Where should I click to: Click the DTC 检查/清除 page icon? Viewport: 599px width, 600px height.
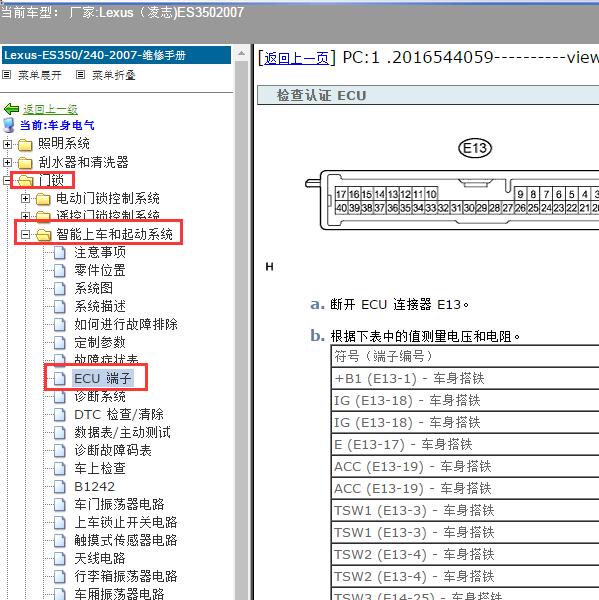pyautogui.click(x=59, y=414)
